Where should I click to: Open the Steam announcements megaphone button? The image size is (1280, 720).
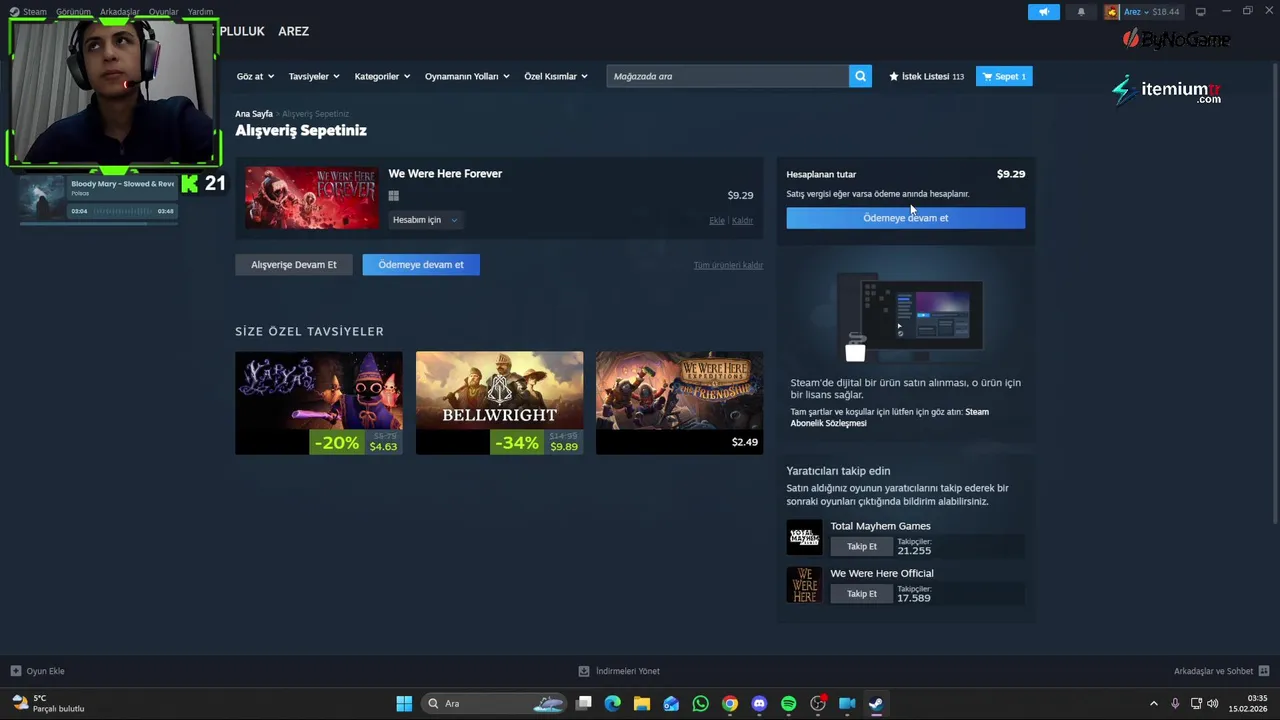(x=1043, y=12)
